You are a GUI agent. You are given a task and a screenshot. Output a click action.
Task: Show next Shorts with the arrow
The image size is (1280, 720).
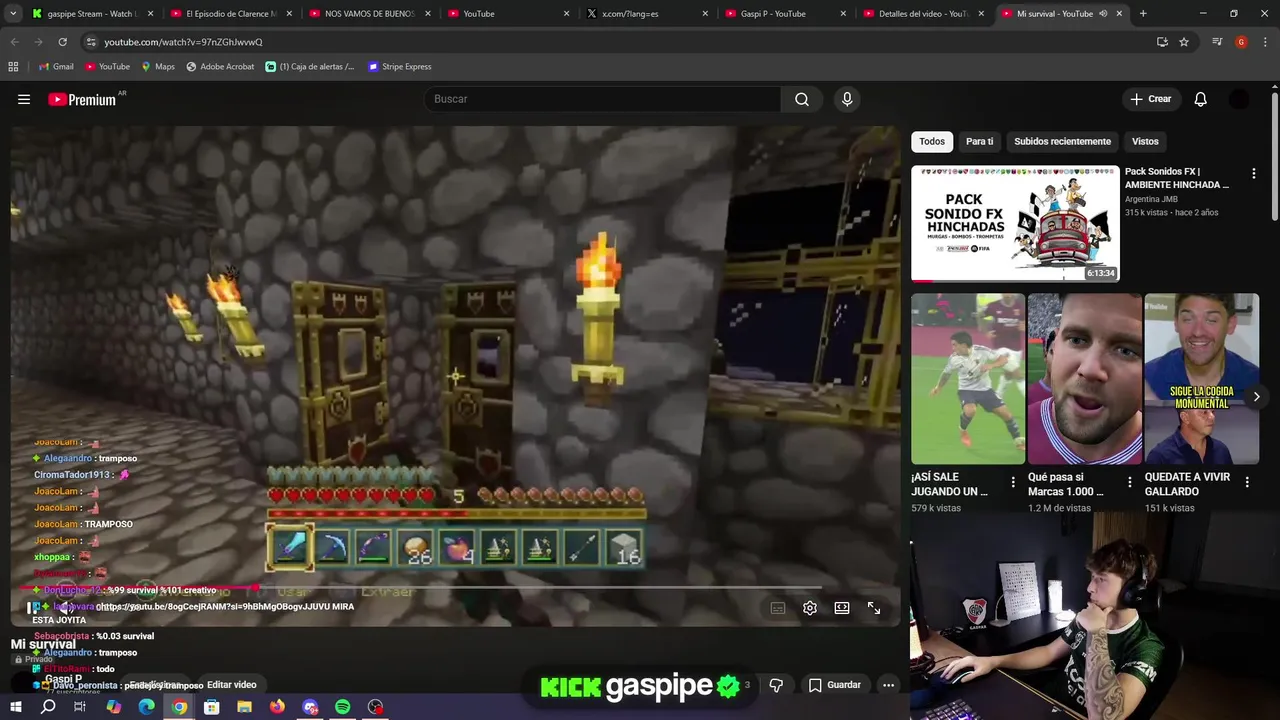[1256, 397]
